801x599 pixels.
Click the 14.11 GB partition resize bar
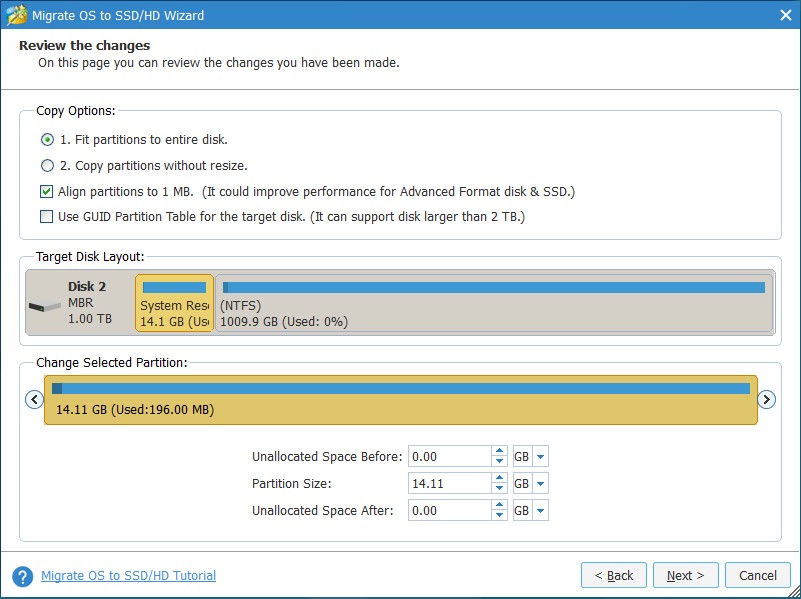pos(400,401)
